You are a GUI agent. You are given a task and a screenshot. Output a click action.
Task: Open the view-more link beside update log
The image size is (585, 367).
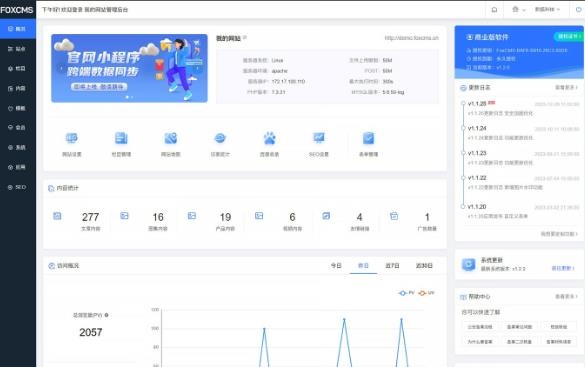click(566, 87)
